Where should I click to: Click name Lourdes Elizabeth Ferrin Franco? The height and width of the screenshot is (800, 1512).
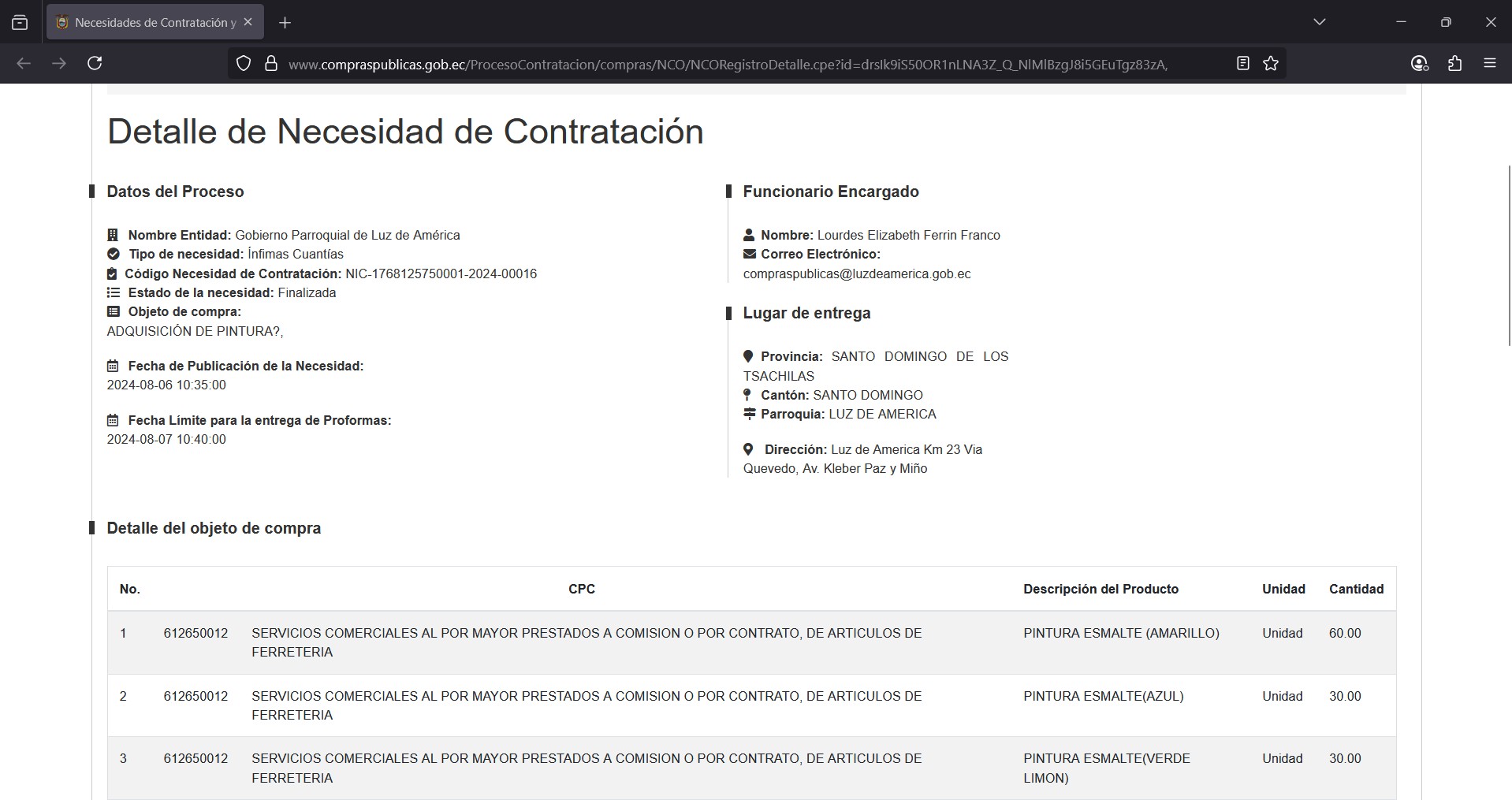coord(909,235)
